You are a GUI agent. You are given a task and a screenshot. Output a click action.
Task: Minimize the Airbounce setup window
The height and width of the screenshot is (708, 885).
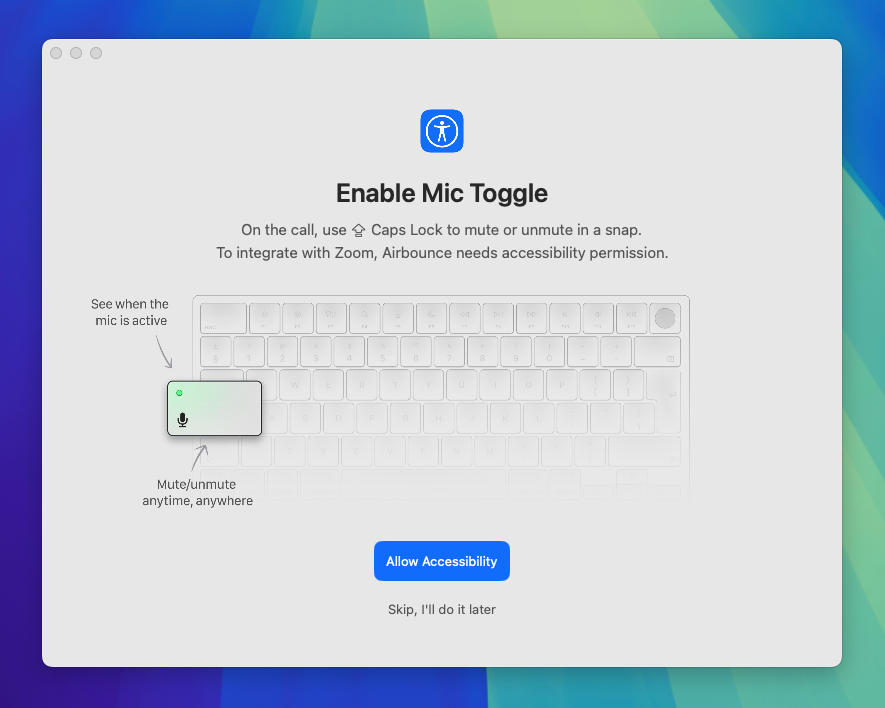[x=76, y=53]
